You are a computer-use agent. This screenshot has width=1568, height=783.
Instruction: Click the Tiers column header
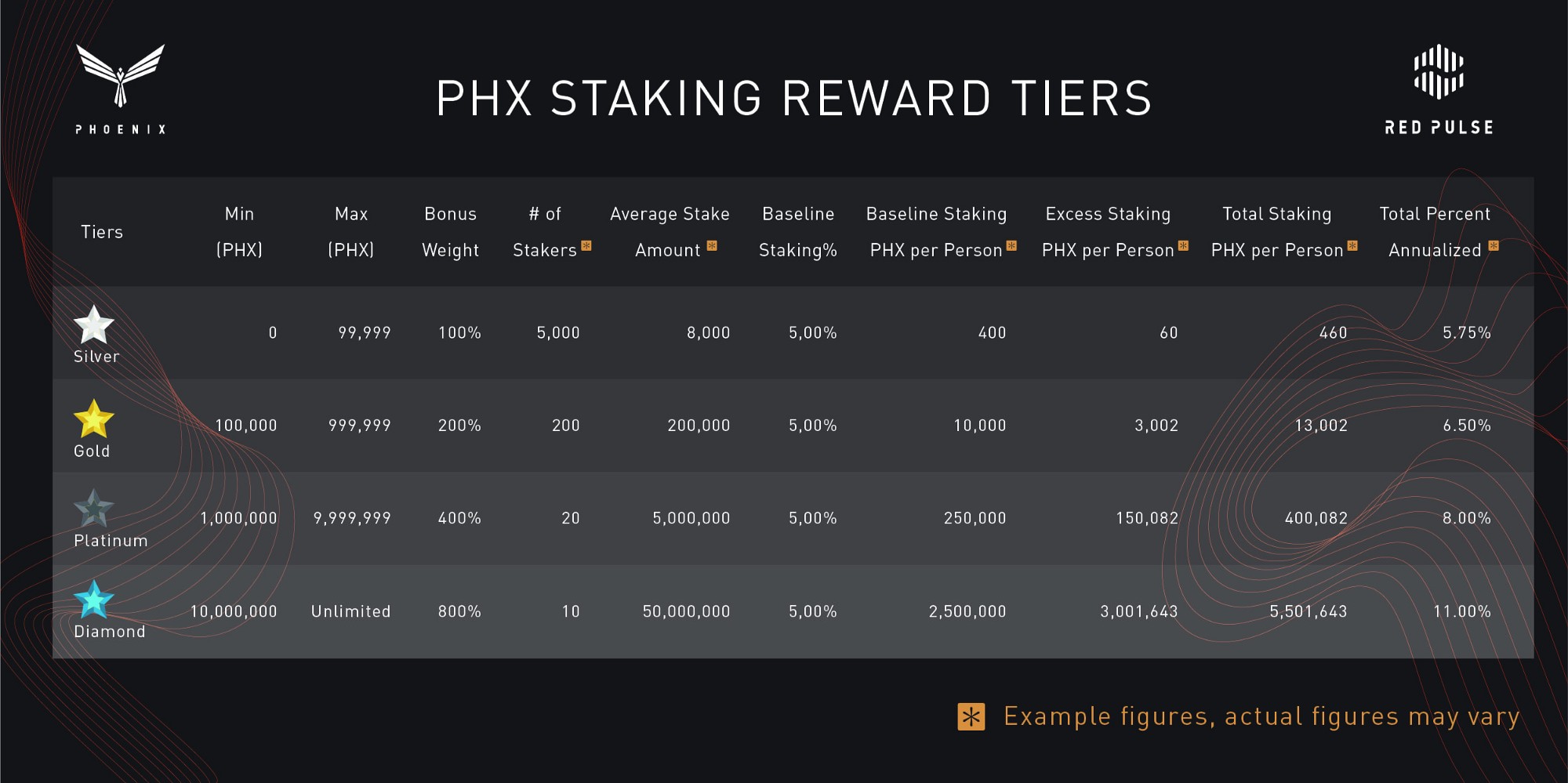click(x=102, y=232)
